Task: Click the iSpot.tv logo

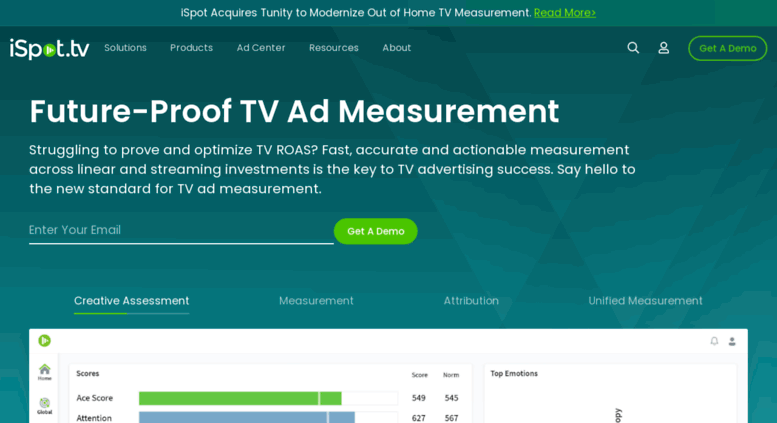Action: click(x=50, y=49)
